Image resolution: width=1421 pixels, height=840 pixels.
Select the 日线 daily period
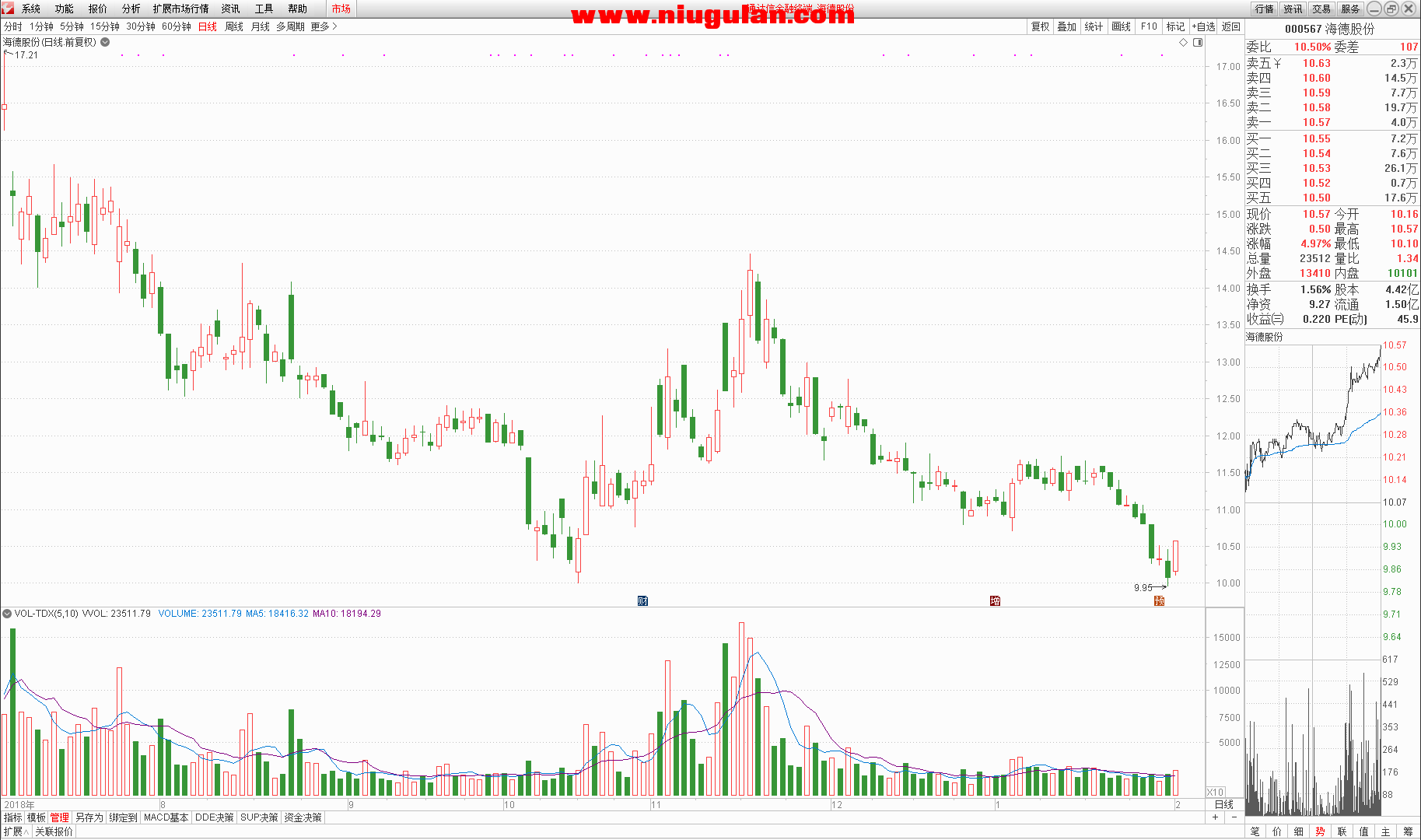click(208, 26)
